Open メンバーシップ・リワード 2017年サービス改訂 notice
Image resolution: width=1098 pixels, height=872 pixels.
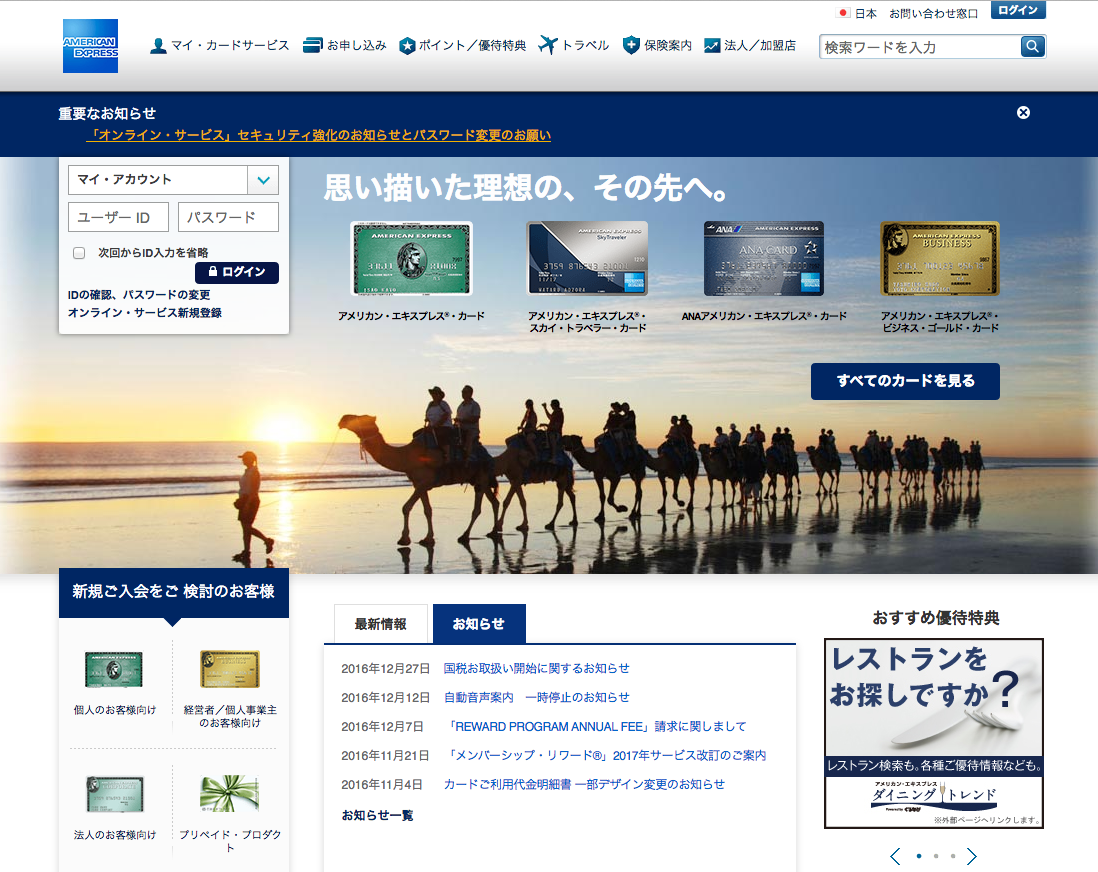[605, 756]
